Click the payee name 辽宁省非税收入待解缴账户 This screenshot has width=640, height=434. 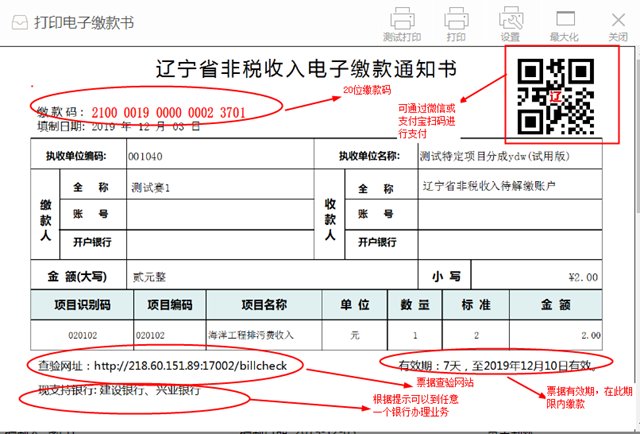(489, 187)
